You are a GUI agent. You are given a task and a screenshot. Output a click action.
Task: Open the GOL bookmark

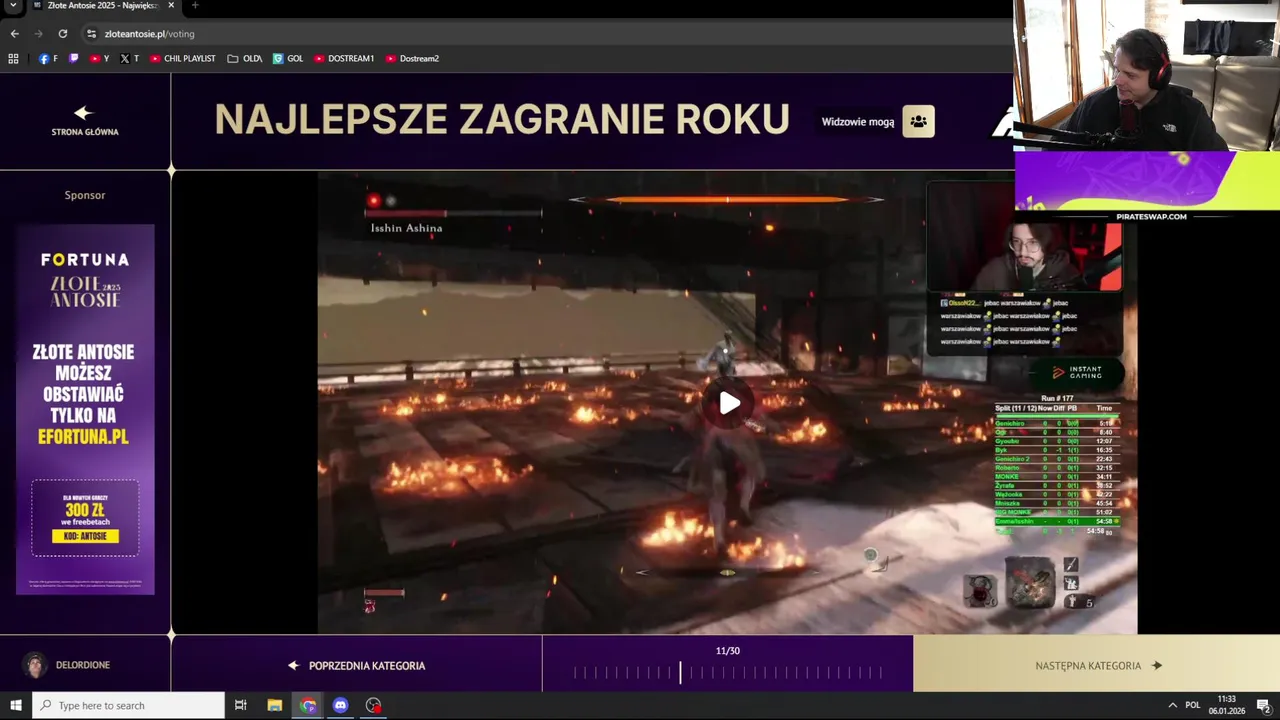288,58
